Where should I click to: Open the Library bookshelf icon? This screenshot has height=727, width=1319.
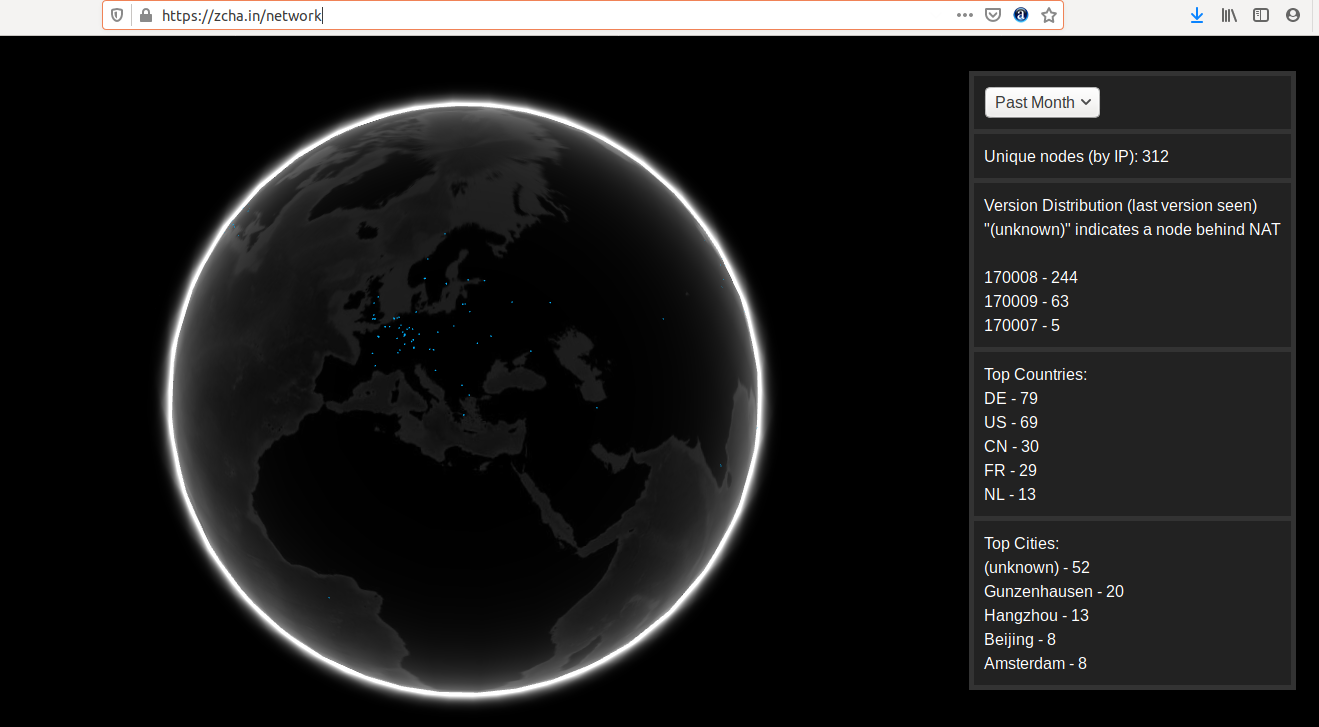(x=1229, y=15)
